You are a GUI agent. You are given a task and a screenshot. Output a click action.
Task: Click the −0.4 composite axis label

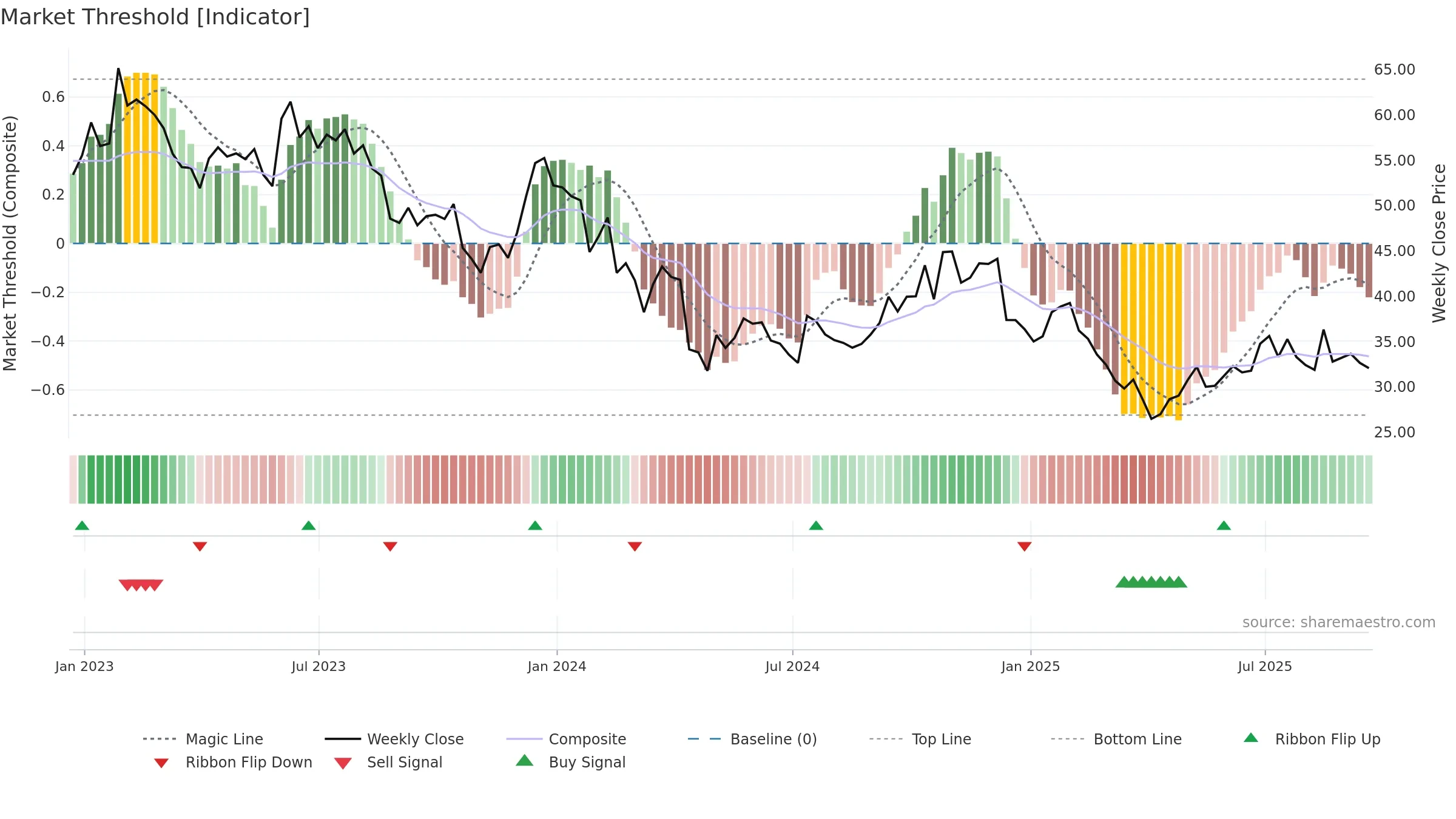tap(48, 341)
